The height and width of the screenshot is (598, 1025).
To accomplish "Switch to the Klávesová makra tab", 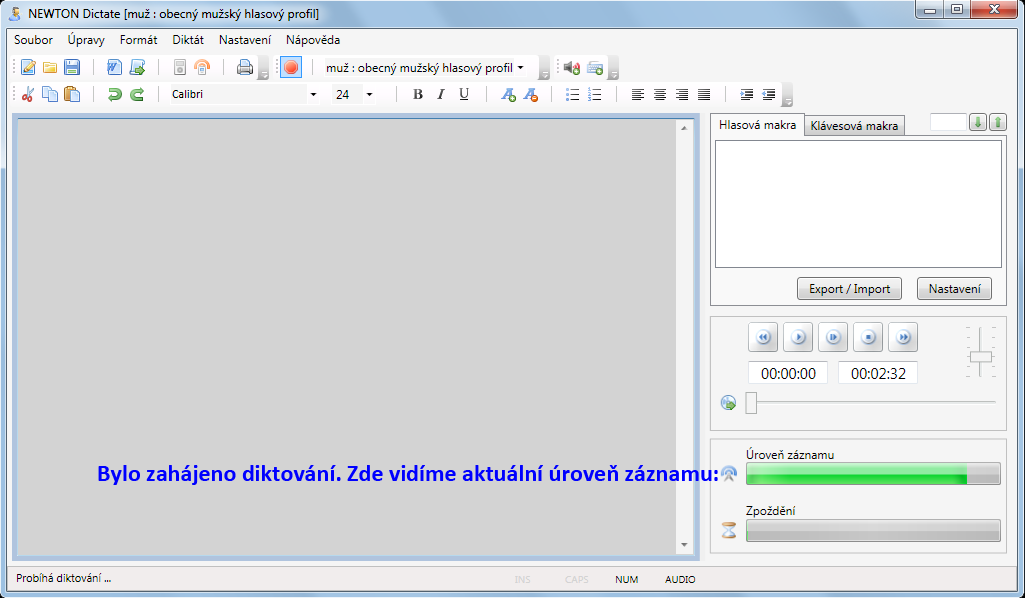I will point(854,126).
